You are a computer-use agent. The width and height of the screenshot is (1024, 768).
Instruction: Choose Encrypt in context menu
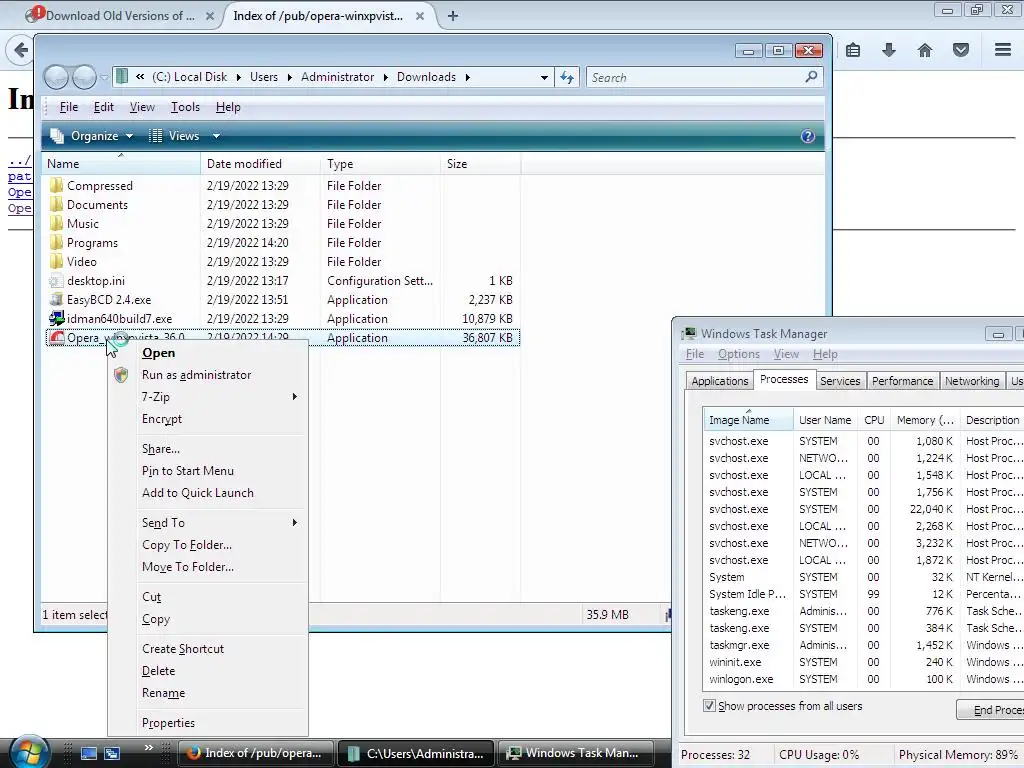[161, 419]
